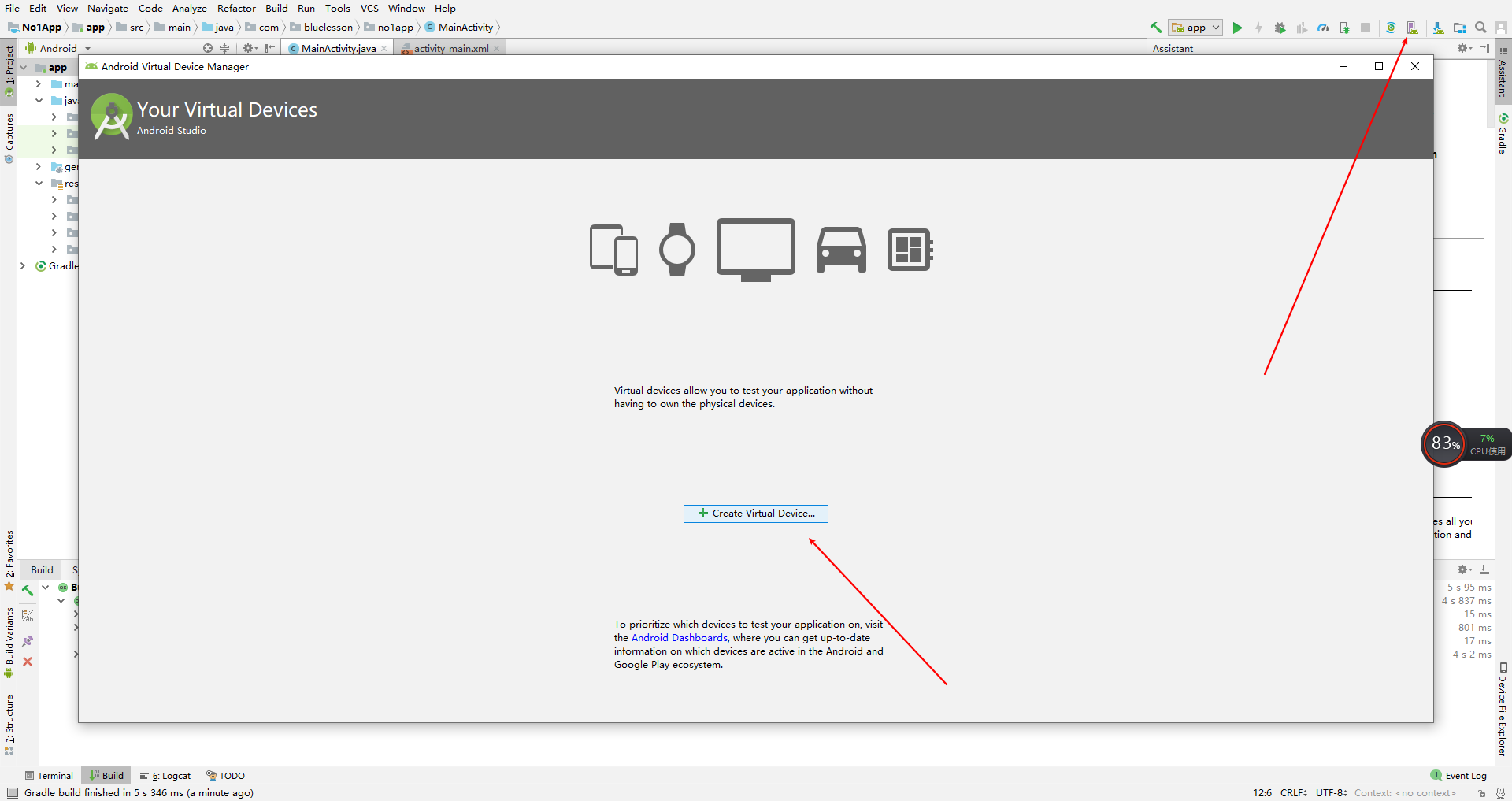
Task: Click the Make Project hammer in main toolbar
Action: [1155, 28]
